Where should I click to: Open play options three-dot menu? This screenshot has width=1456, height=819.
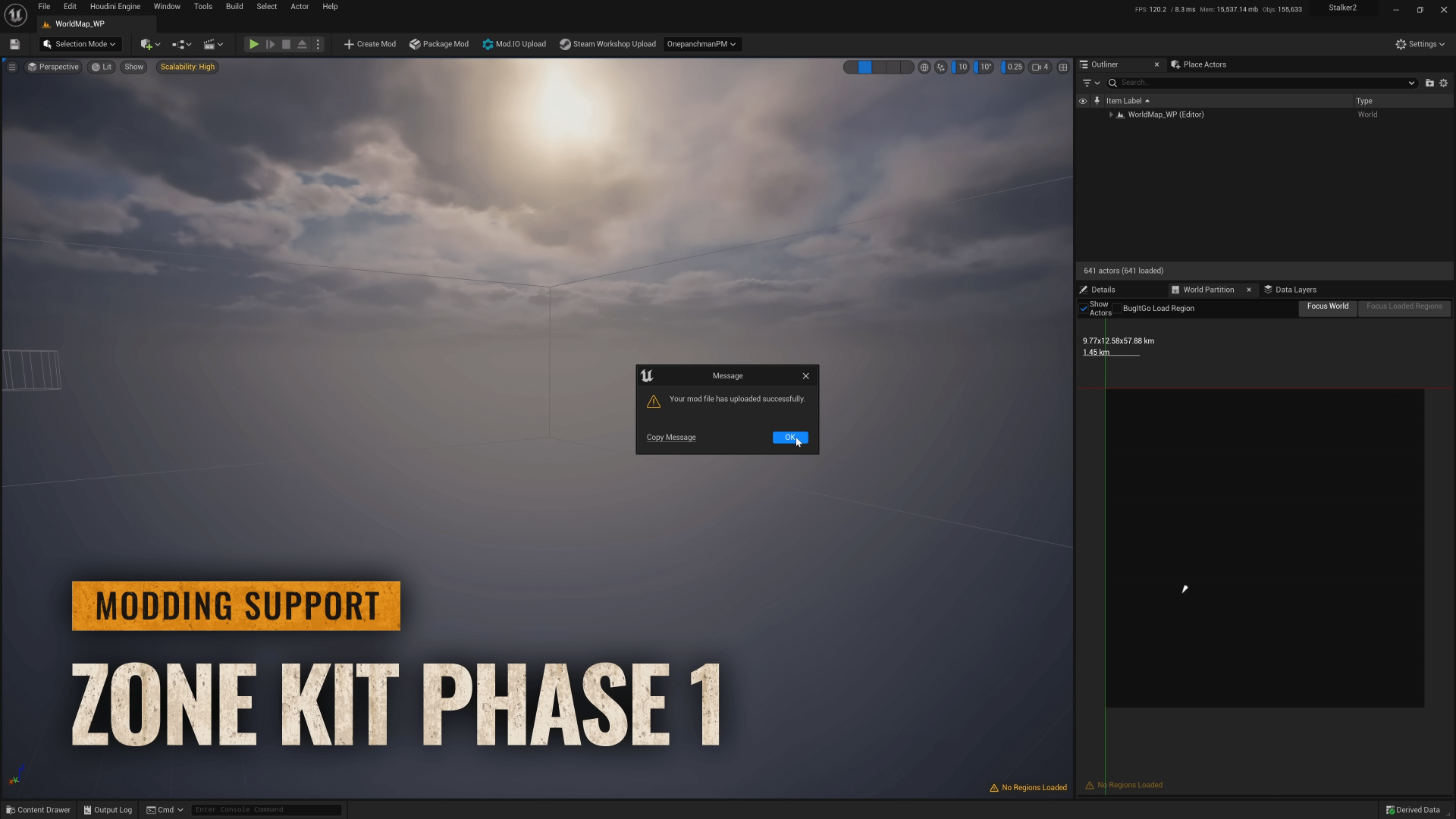(318, 44)
